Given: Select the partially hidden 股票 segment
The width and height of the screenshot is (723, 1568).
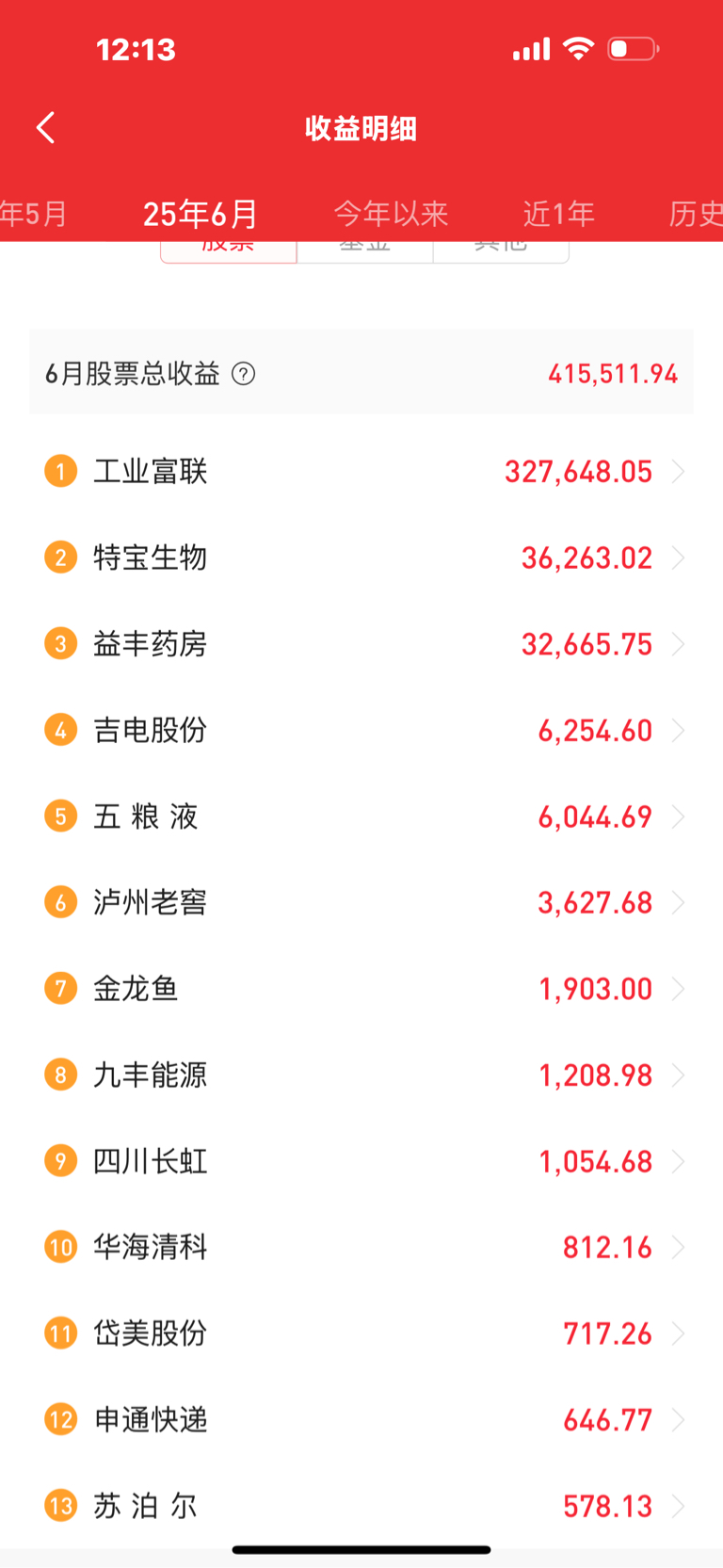Looking at the screenshot, I should click(x=229, y=251).
